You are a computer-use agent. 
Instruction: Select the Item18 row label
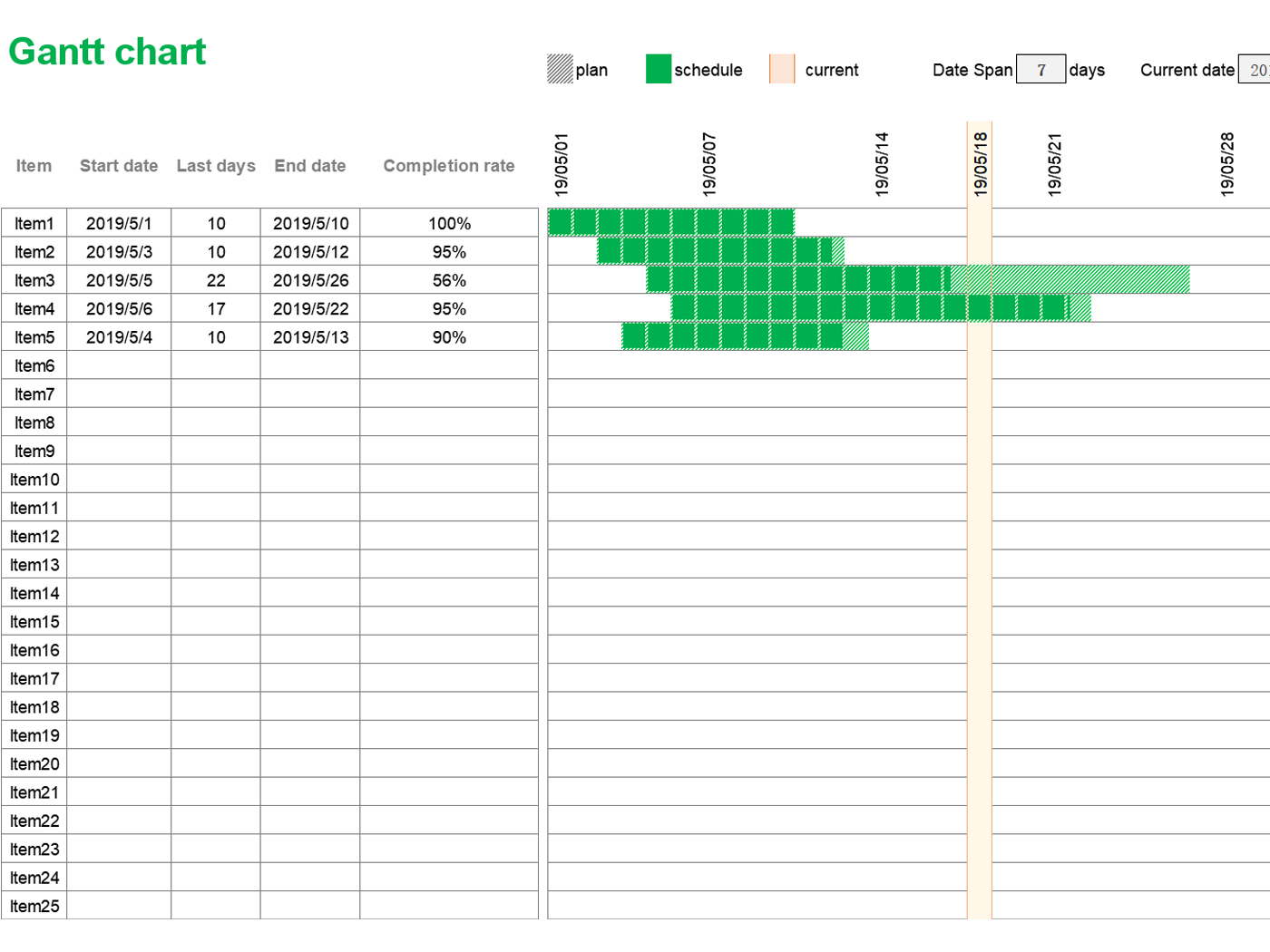34,707
